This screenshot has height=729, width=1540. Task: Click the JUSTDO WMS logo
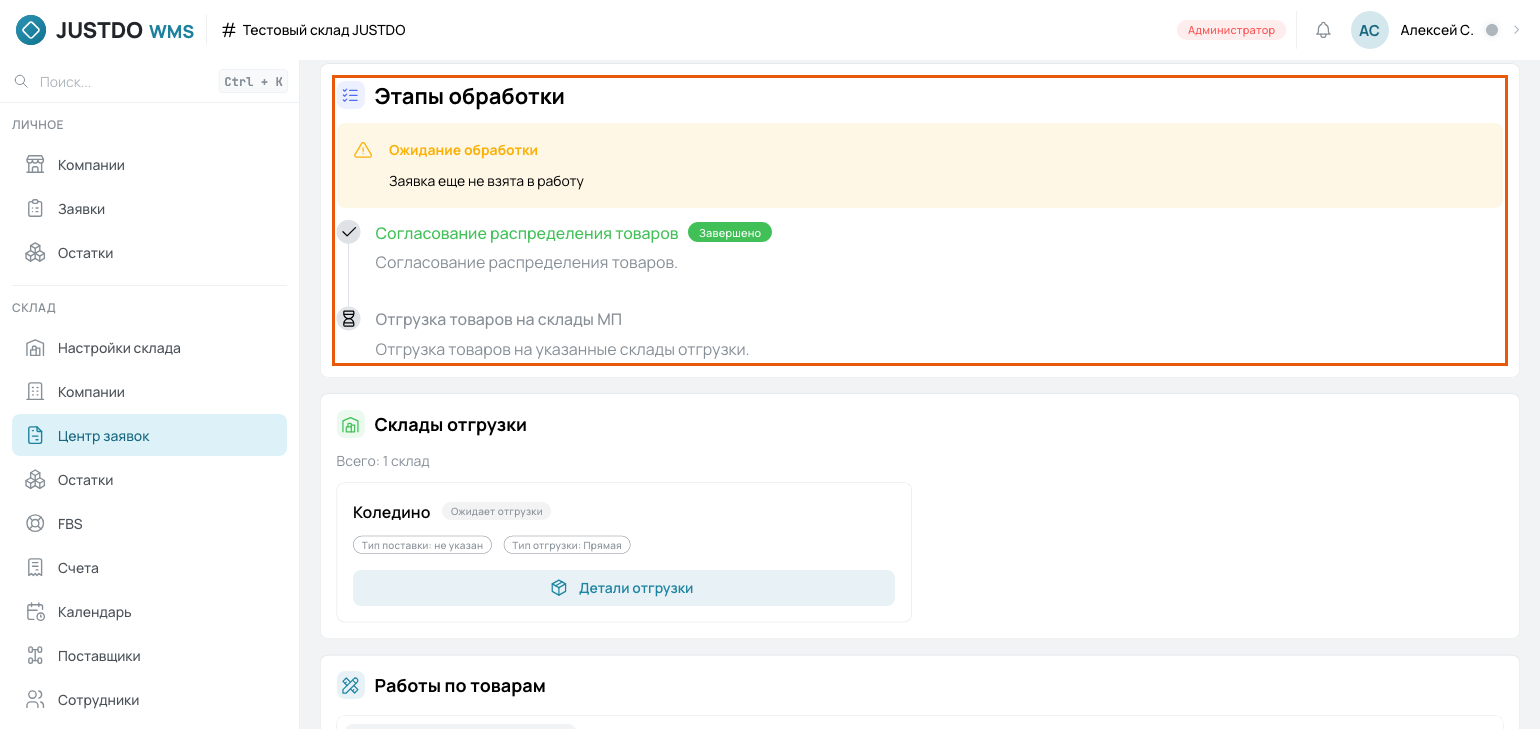[105, 30]
